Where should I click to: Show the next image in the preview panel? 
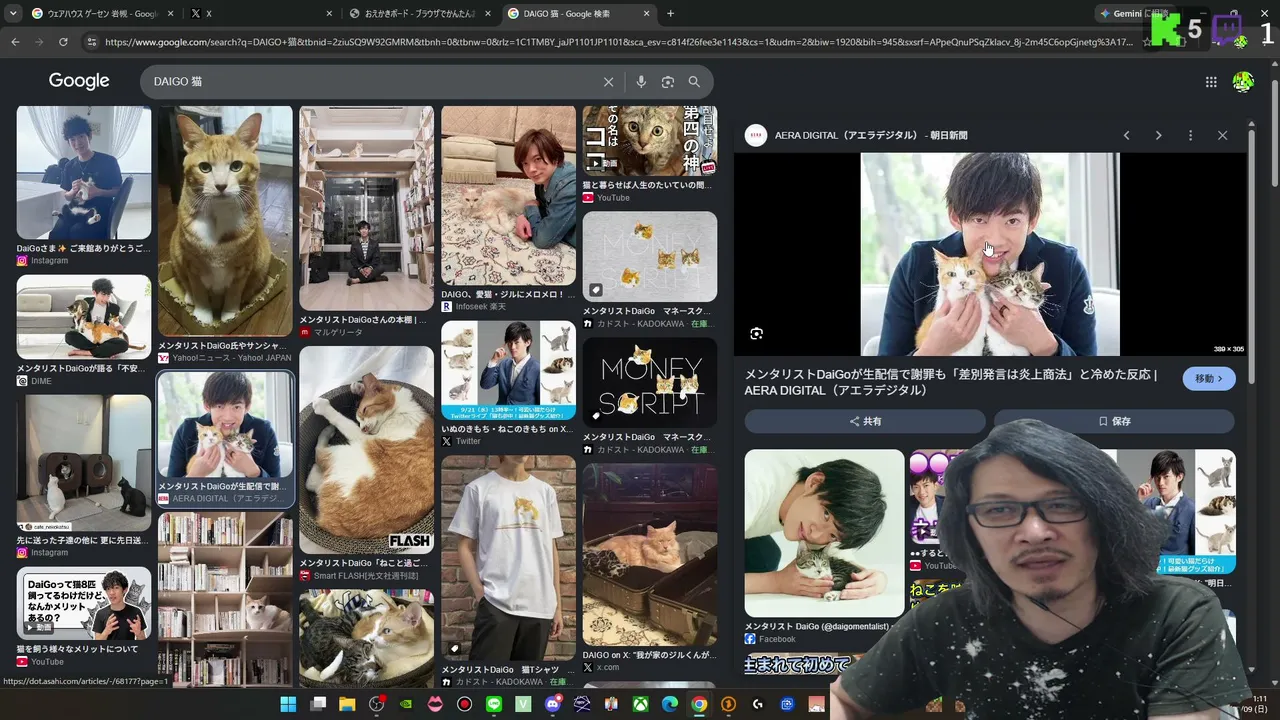[1158, 135]
